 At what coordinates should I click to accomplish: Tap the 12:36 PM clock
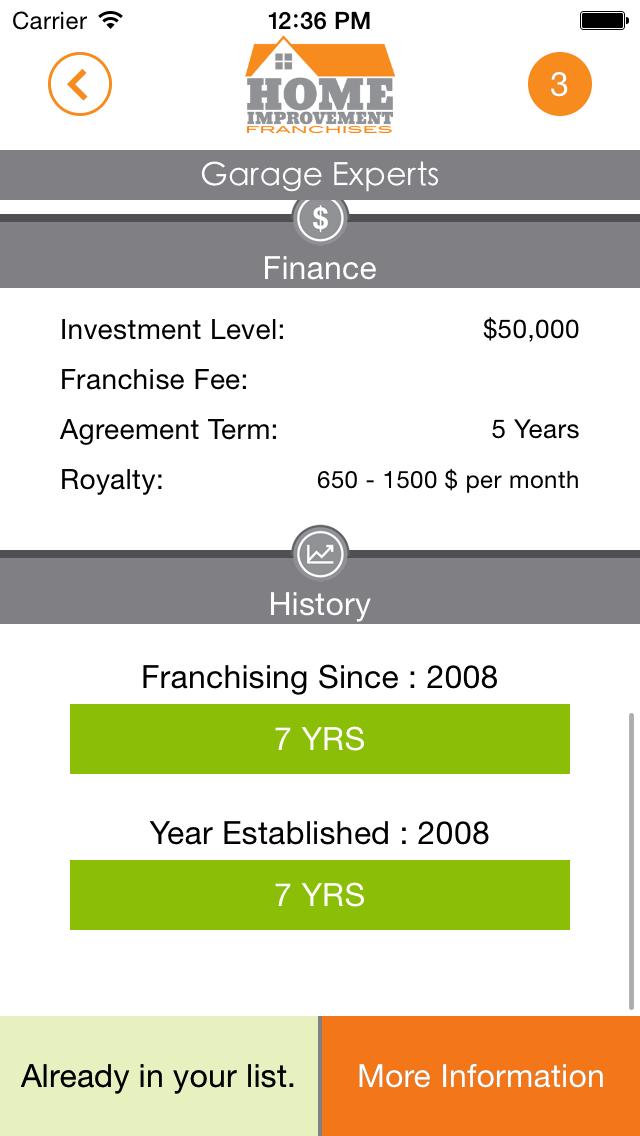click(320, 20)
